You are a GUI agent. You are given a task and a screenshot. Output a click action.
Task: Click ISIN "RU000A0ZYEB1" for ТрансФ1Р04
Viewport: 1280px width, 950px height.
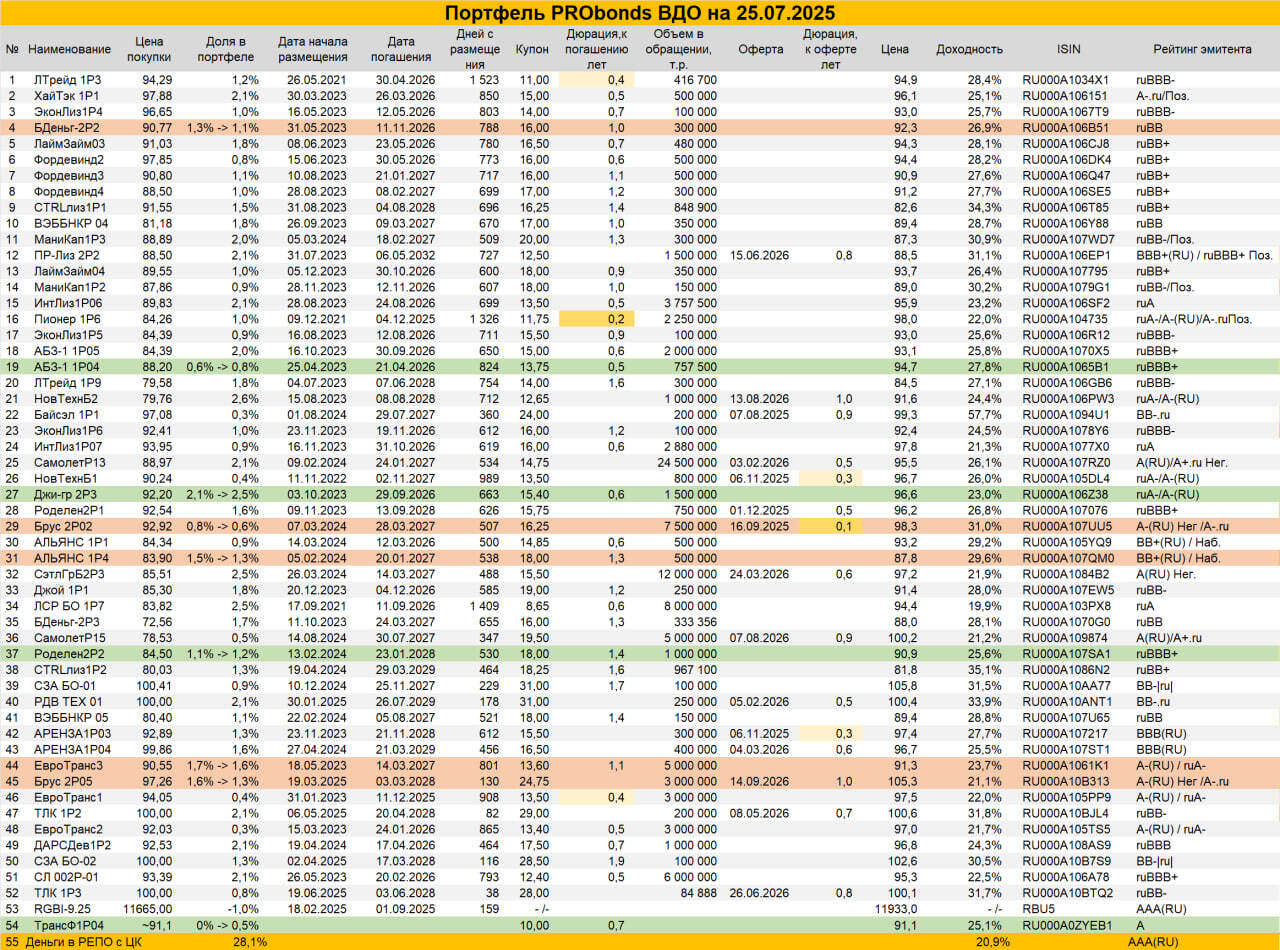pos(1065,925)
